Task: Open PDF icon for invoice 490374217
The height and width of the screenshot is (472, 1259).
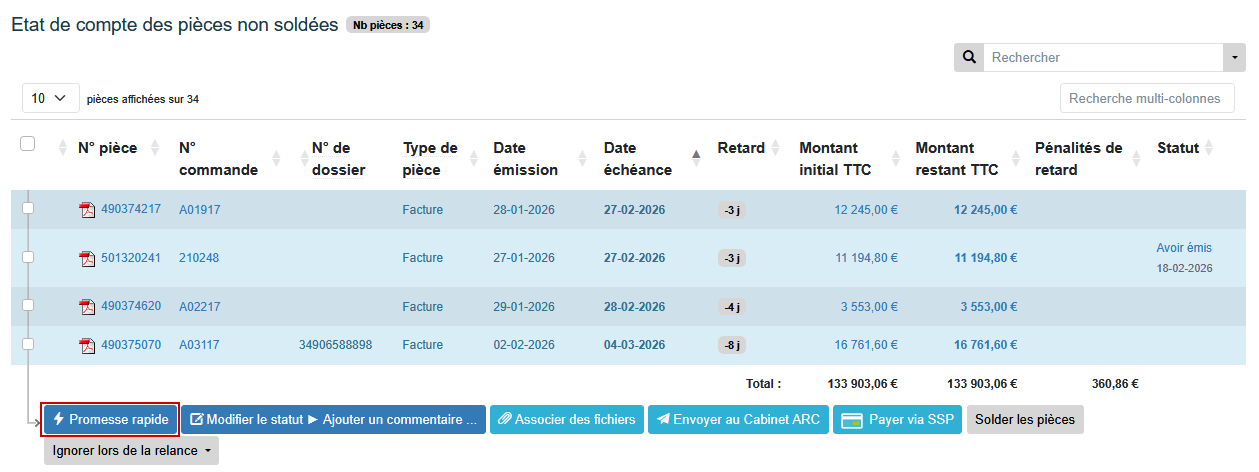Action: point(87,210)
